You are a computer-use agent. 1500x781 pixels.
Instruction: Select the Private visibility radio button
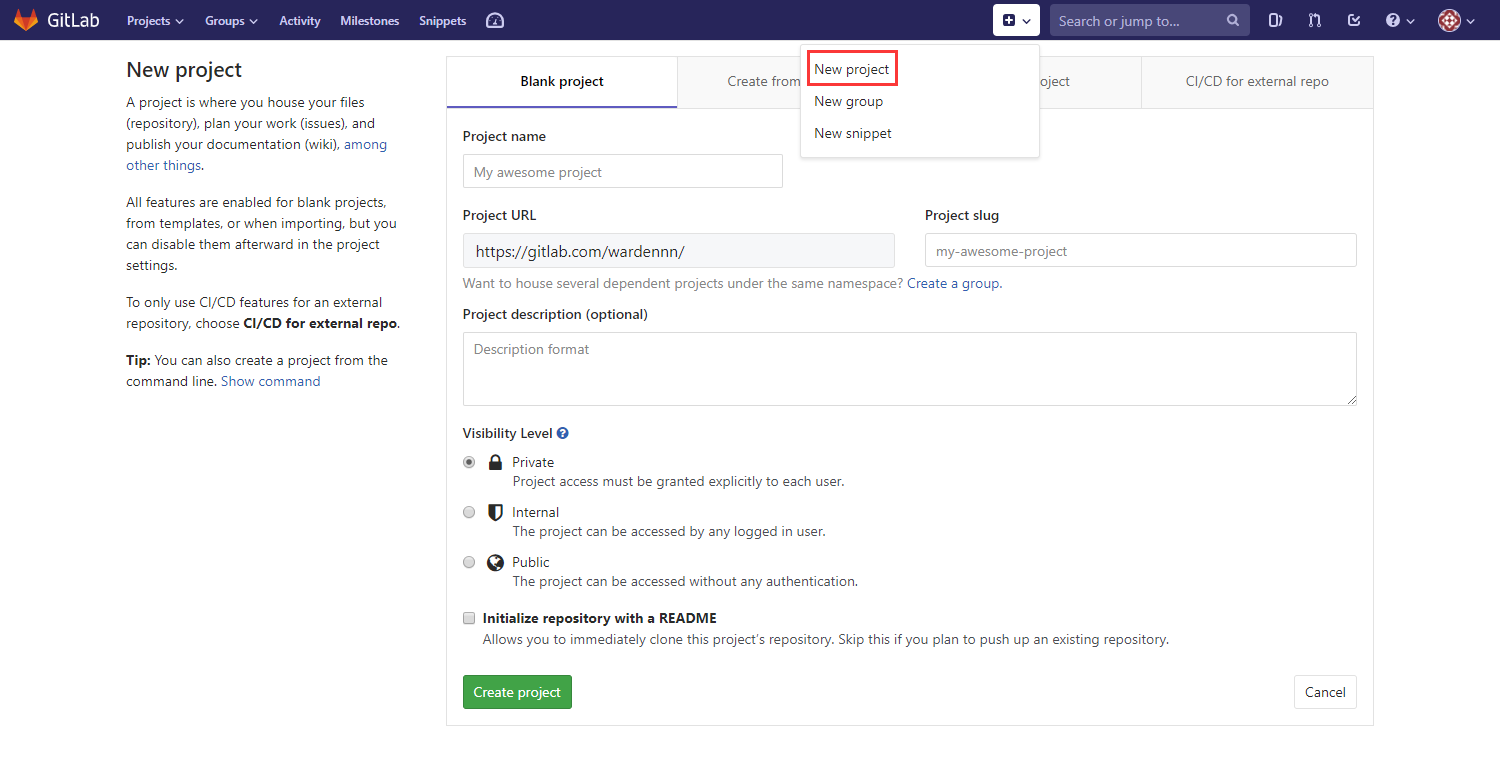469,462
